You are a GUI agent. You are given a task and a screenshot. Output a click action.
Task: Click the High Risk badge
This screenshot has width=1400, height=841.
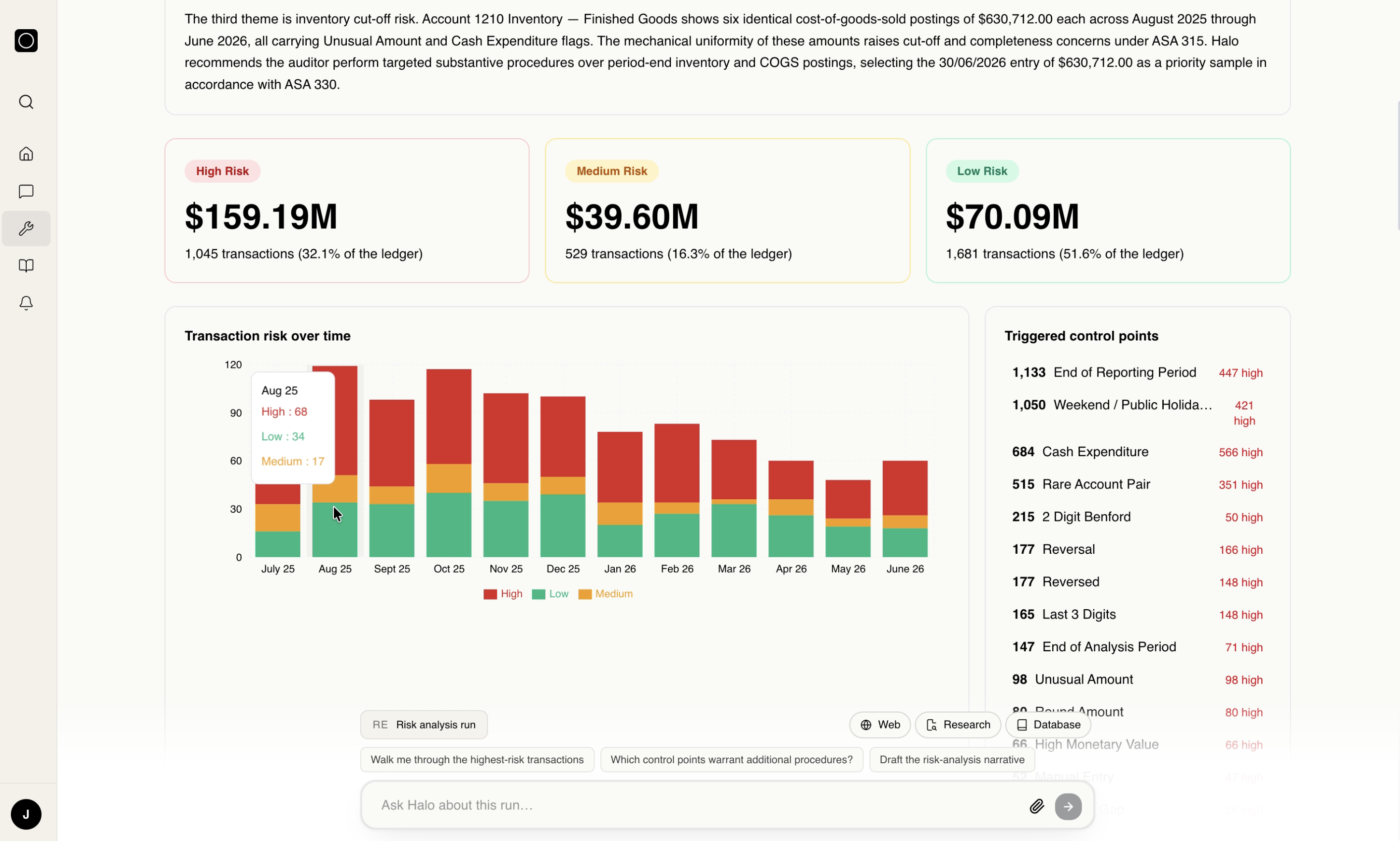222,171
